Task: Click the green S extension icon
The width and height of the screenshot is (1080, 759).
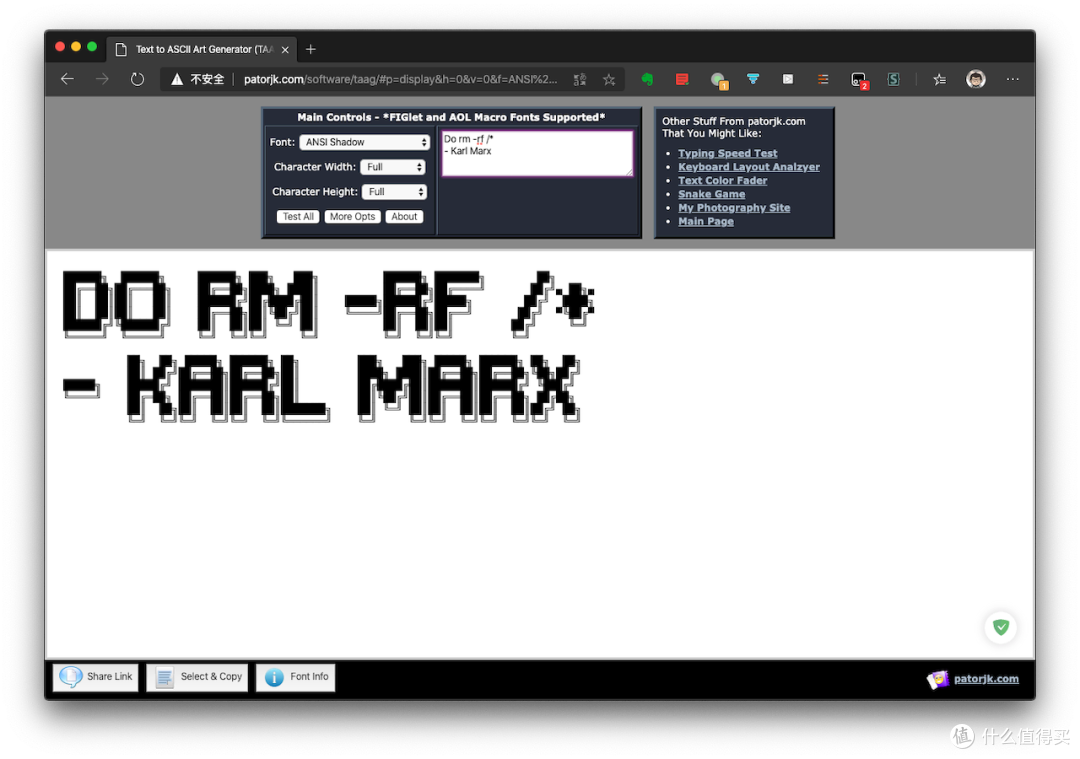Action: [x=893, y=79]
